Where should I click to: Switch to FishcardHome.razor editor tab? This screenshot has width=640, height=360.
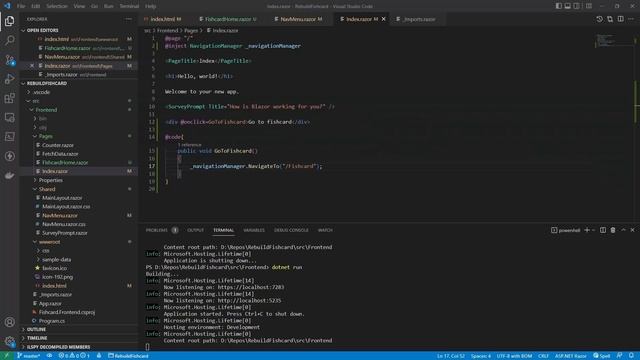point(228,19)
